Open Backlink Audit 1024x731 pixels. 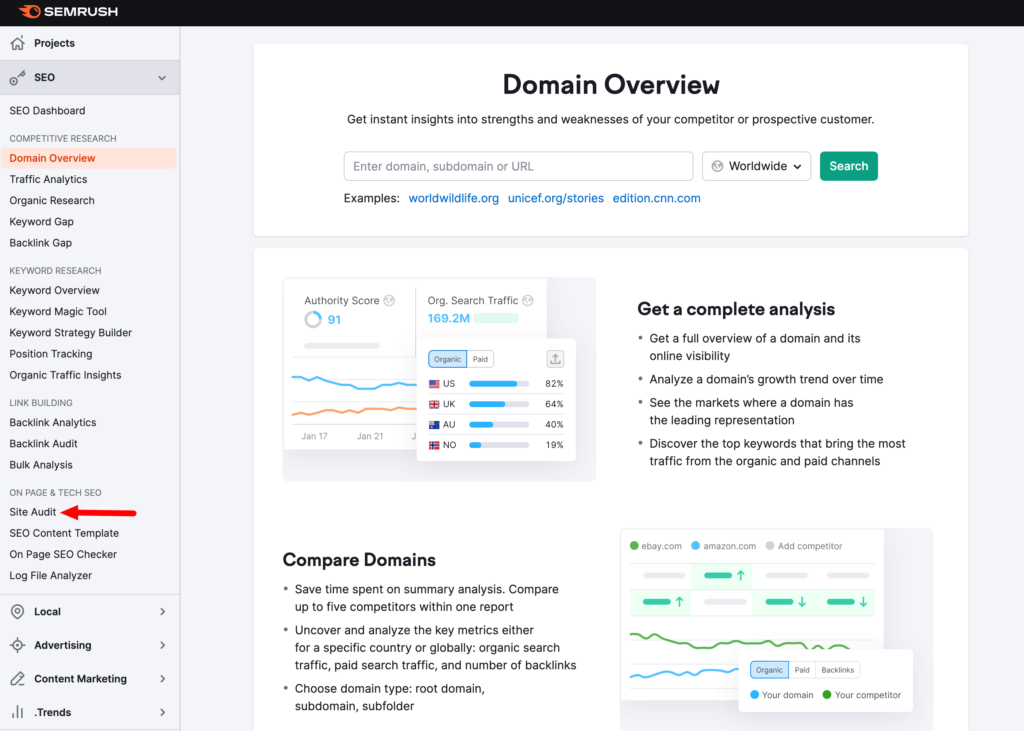tap(43, 444)
